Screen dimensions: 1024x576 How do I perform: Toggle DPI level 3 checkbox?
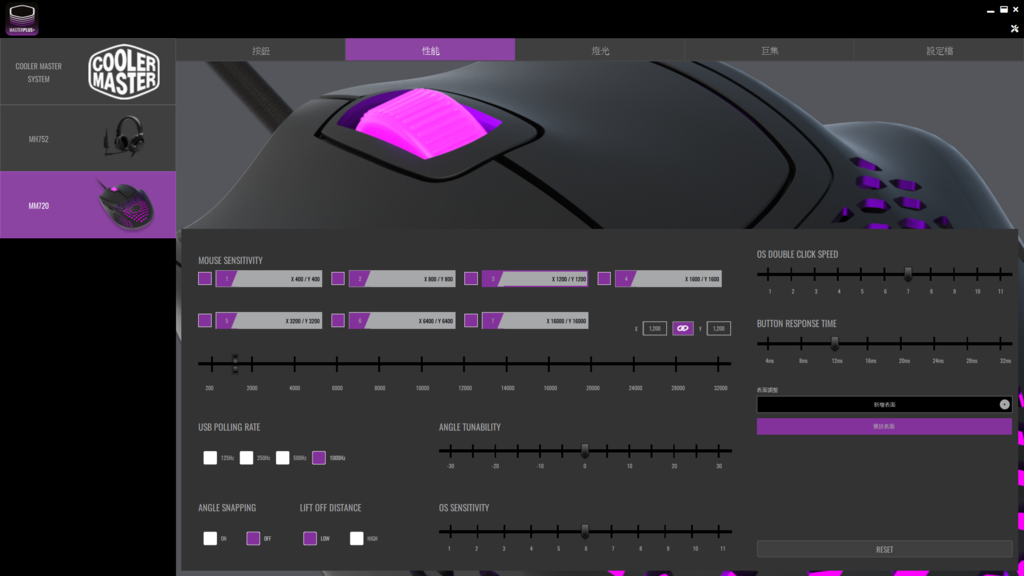[x=471, y=279]
